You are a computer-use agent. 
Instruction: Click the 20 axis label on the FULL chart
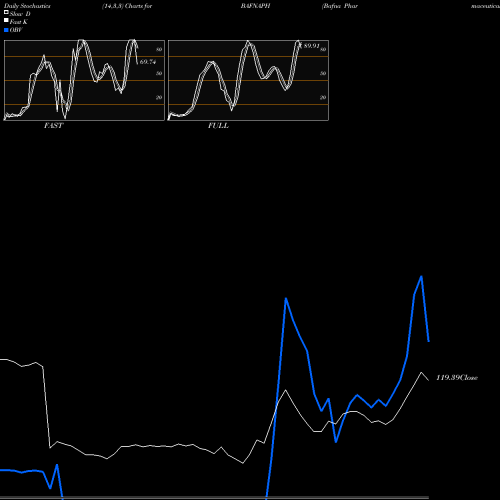pyautogui.click(x=323, y=97)
